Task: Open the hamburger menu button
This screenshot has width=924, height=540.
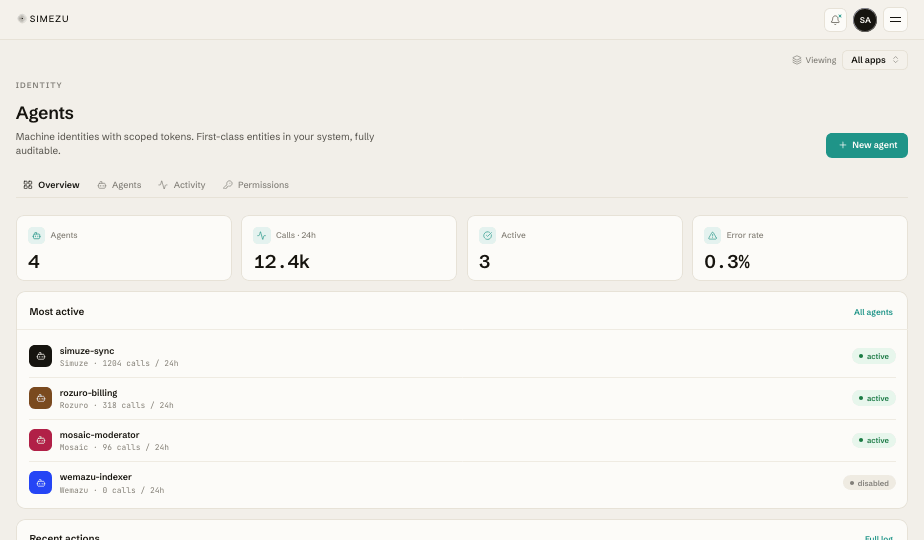Action: pos(895,19)
